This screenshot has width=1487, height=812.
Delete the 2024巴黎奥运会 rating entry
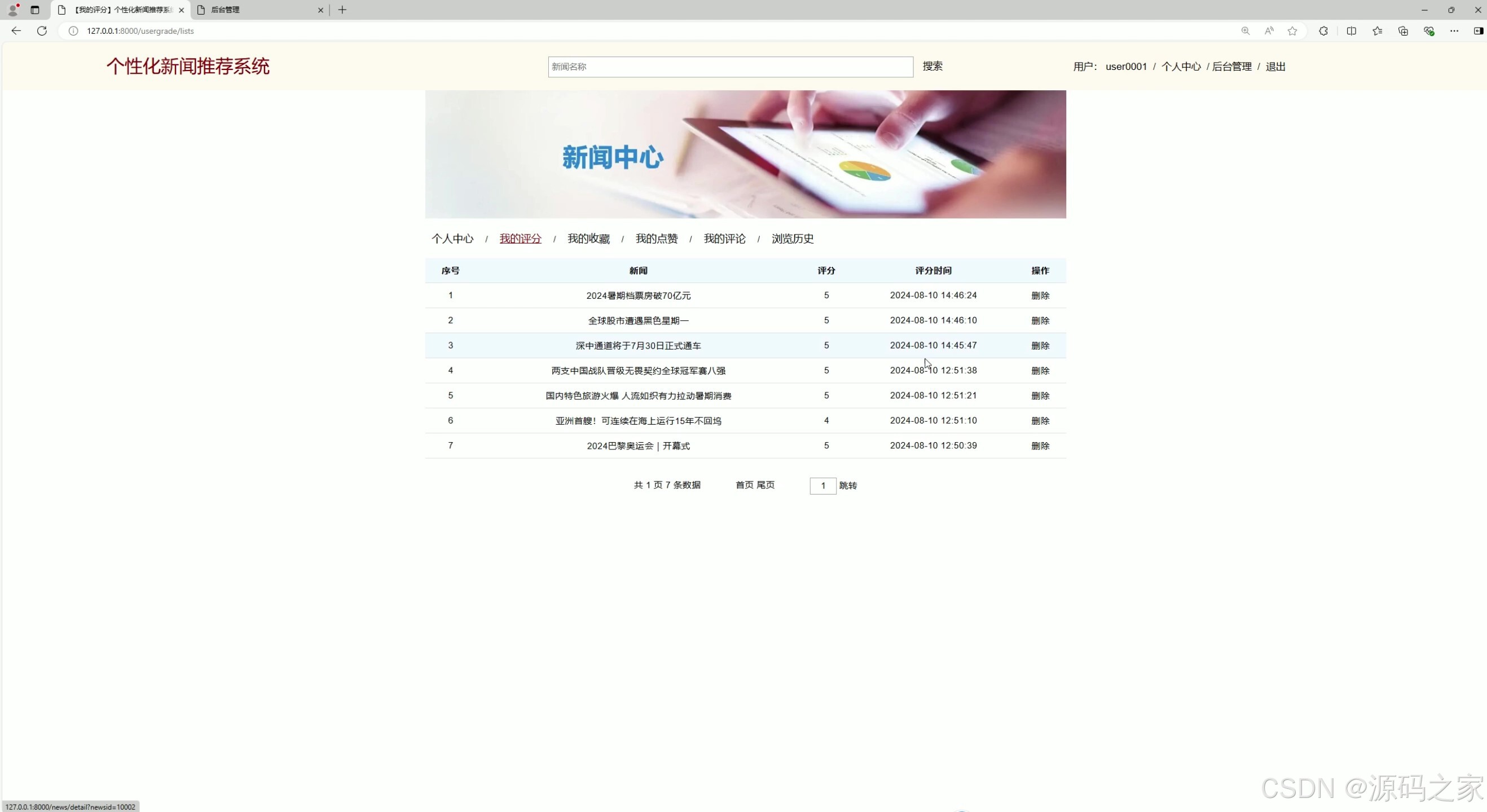click(1040, 445)
